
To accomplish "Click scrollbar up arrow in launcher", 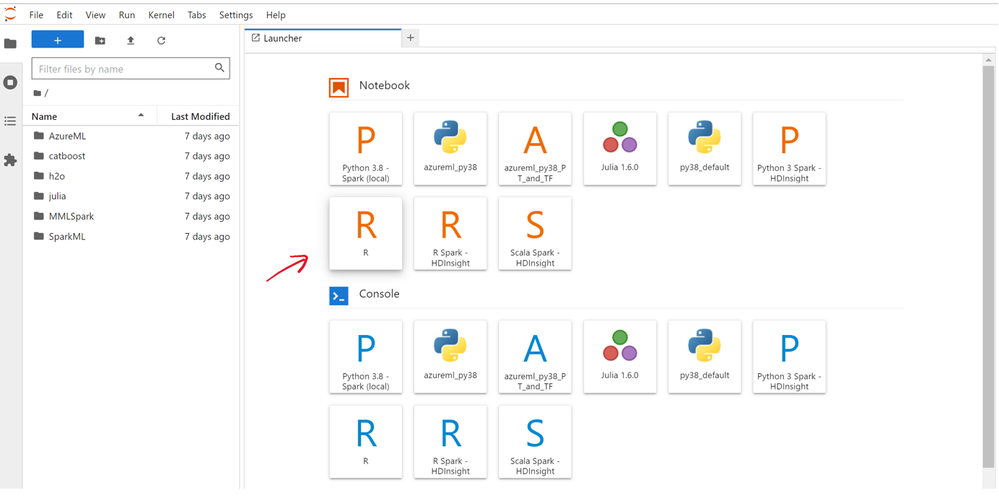I will coord(988,60).
